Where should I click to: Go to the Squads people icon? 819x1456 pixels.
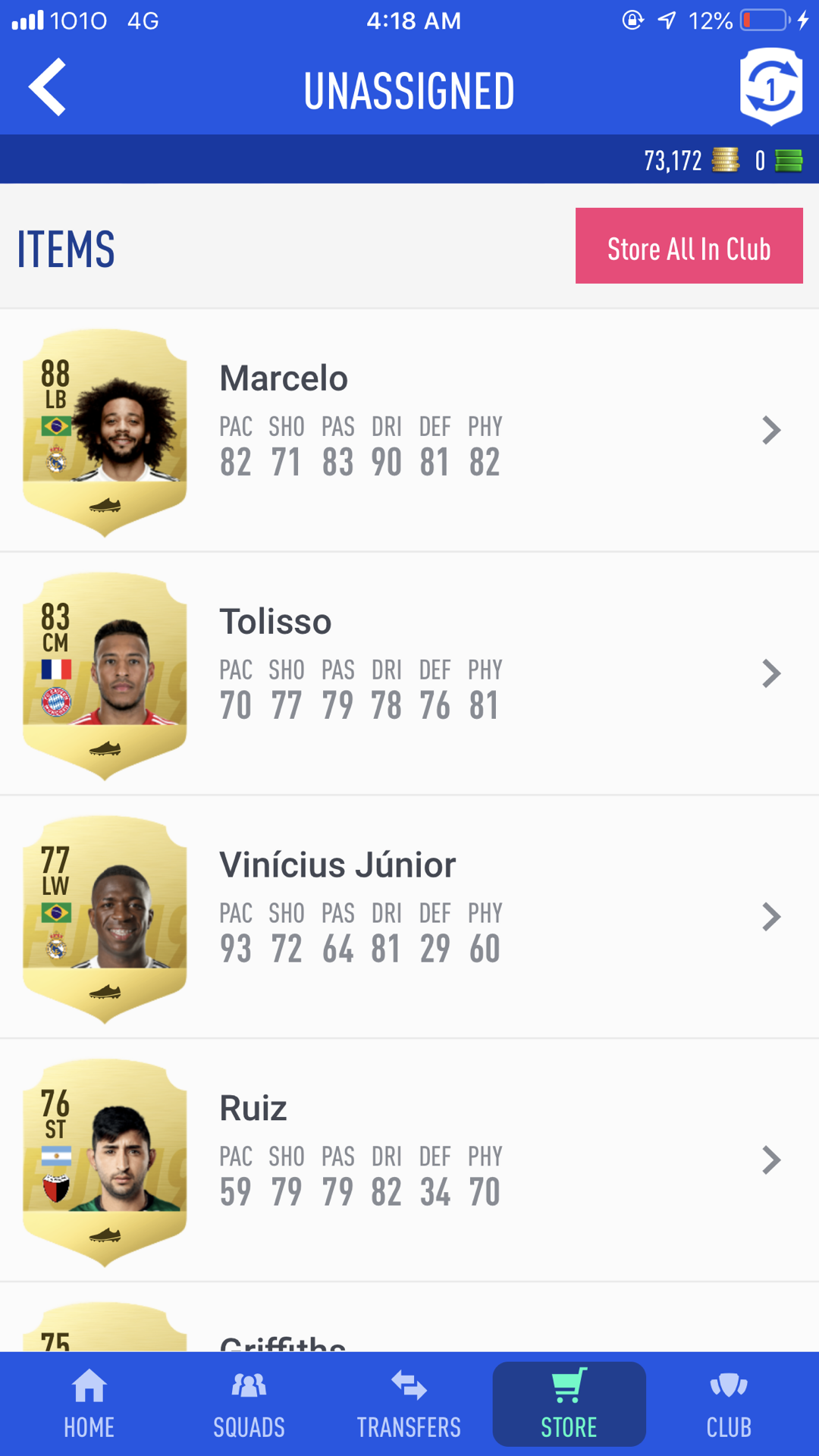249,1386
